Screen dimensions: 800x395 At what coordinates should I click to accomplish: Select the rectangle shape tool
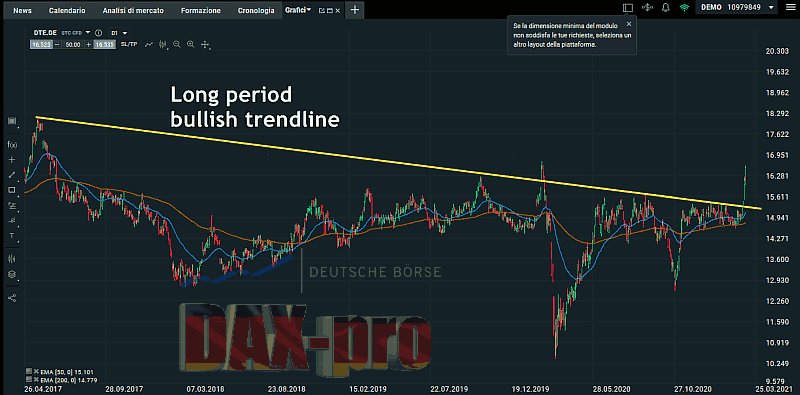click(x=12, y=190)
